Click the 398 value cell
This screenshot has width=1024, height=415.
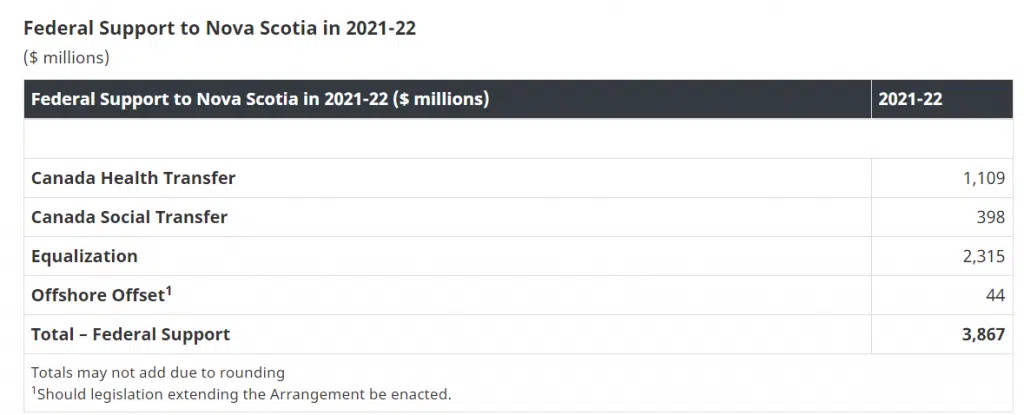point(990,217)
